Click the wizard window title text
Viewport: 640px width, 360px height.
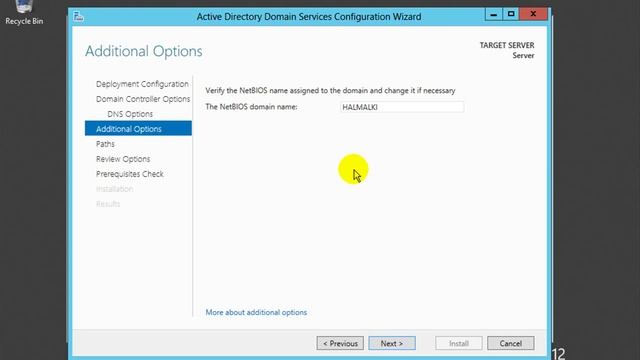click(x=309, y=17)
